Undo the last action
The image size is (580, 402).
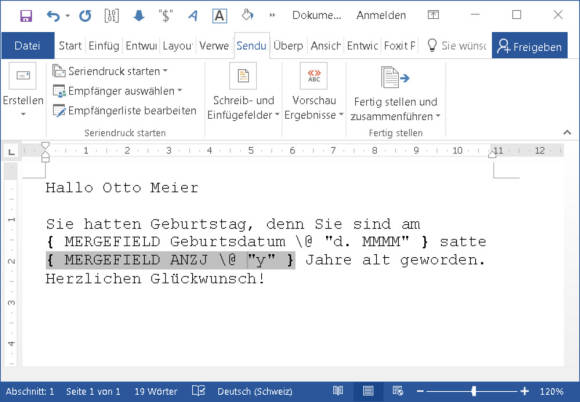coord(54,16)
